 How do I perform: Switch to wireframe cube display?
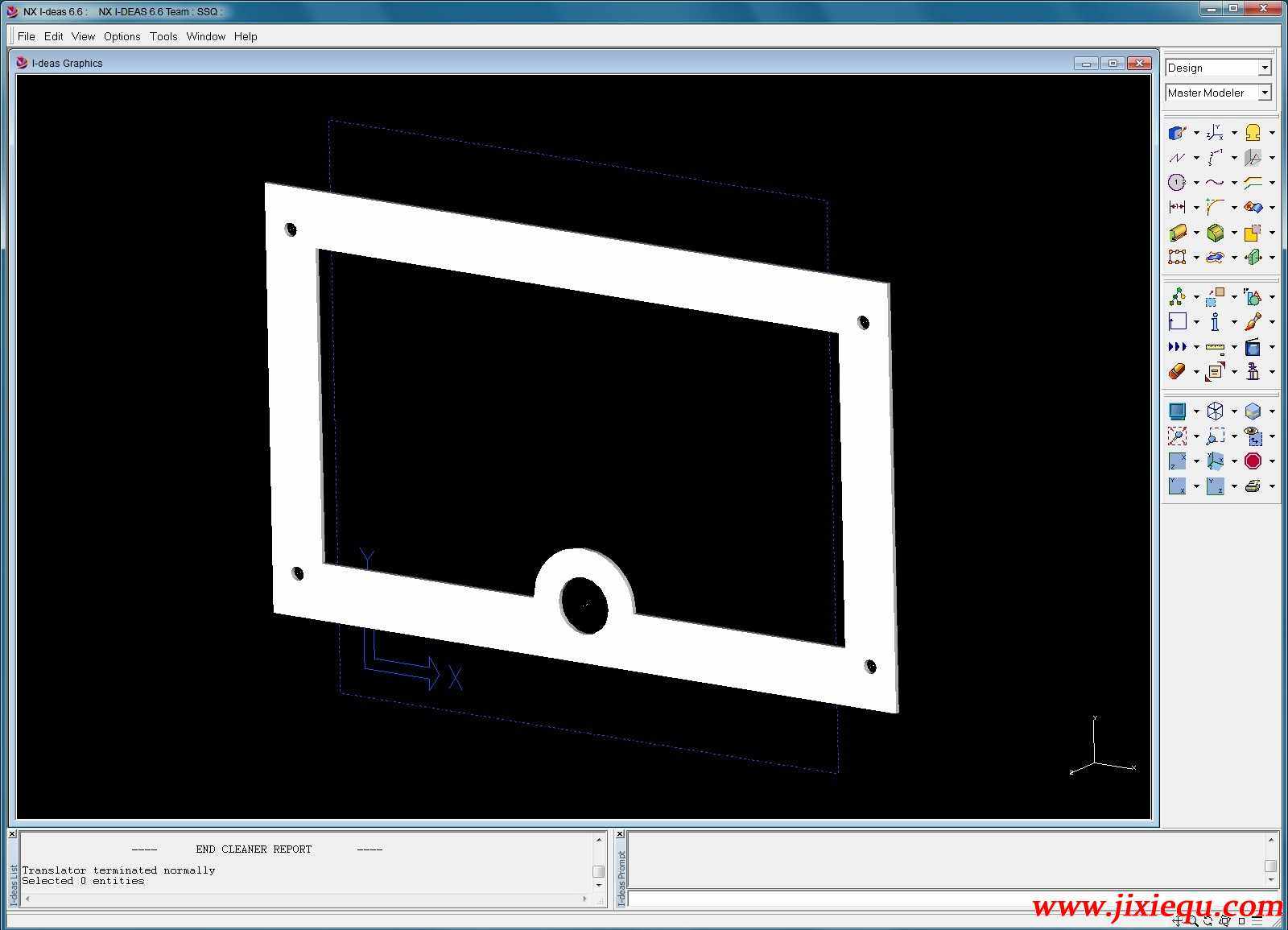(x=1215, y=411)
